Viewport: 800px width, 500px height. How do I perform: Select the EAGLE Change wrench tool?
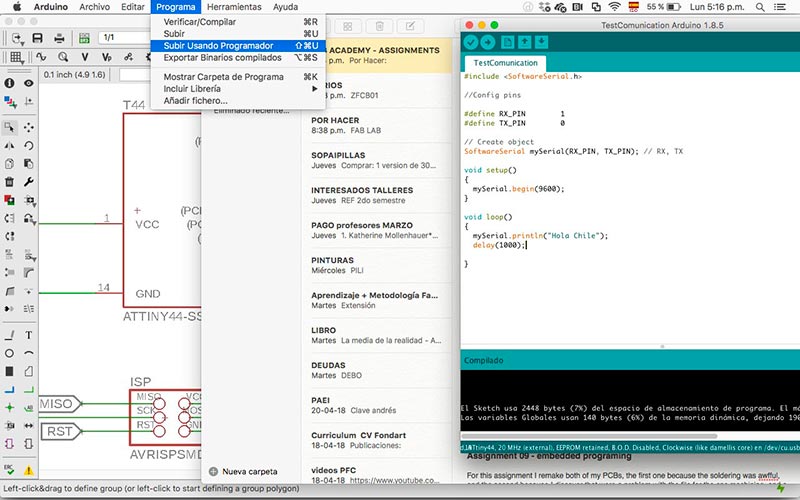(29, 182)
